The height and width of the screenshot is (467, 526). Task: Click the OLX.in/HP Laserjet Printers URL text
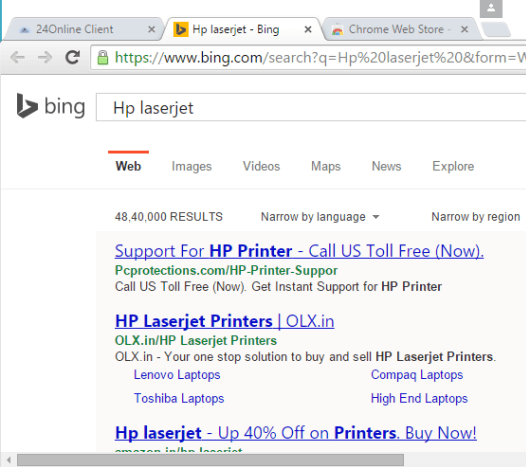196,341
